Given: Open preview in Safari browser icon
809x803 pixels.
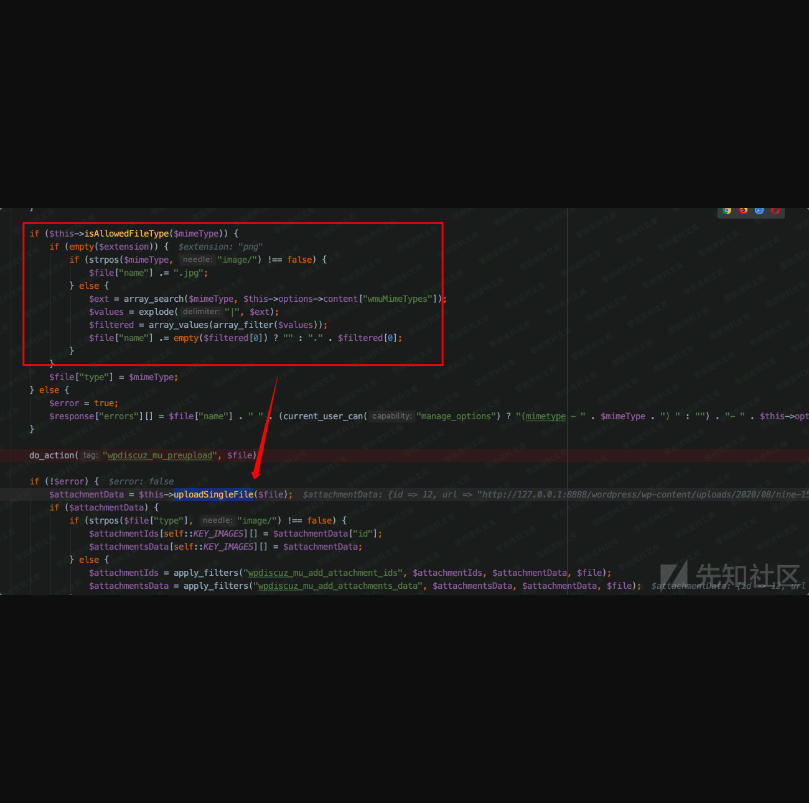Looking at the screenshot, I should click(759, 210).
